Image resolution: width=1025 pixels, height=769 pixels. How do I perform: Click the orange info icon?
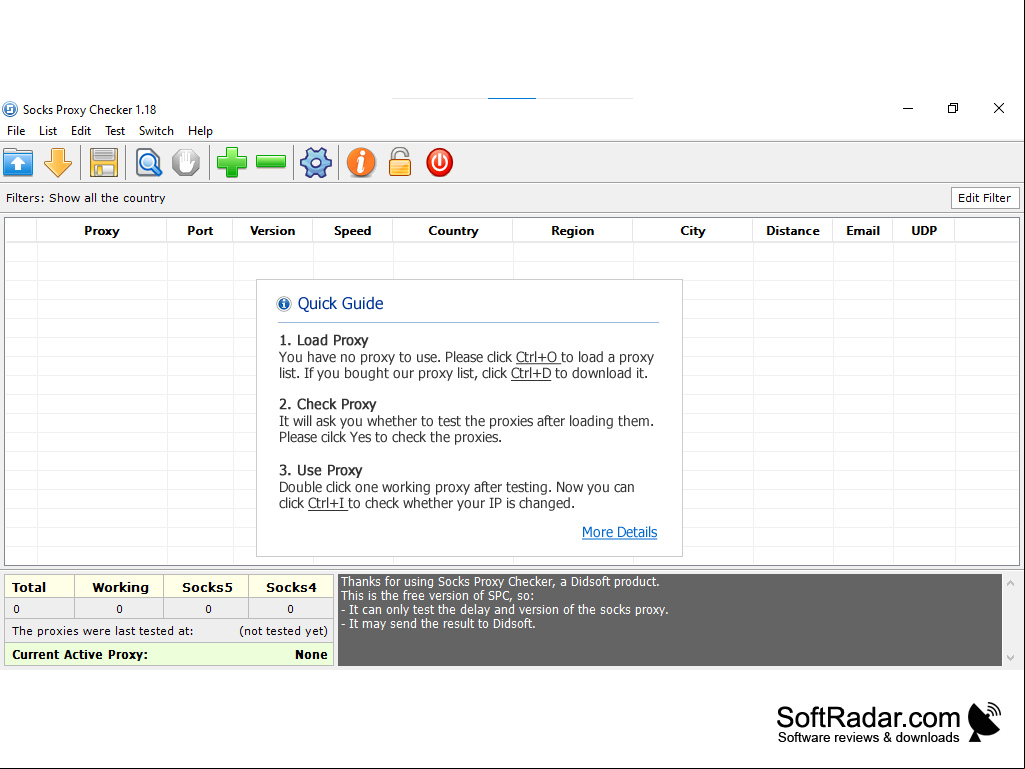tap(361, 163)
